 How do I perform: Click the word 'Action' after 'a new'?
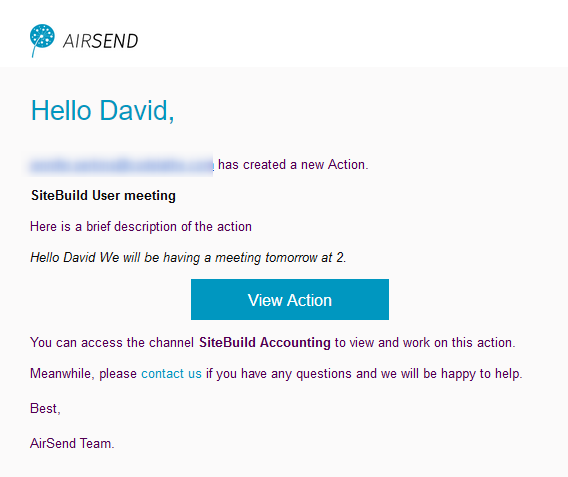point(348,165)
